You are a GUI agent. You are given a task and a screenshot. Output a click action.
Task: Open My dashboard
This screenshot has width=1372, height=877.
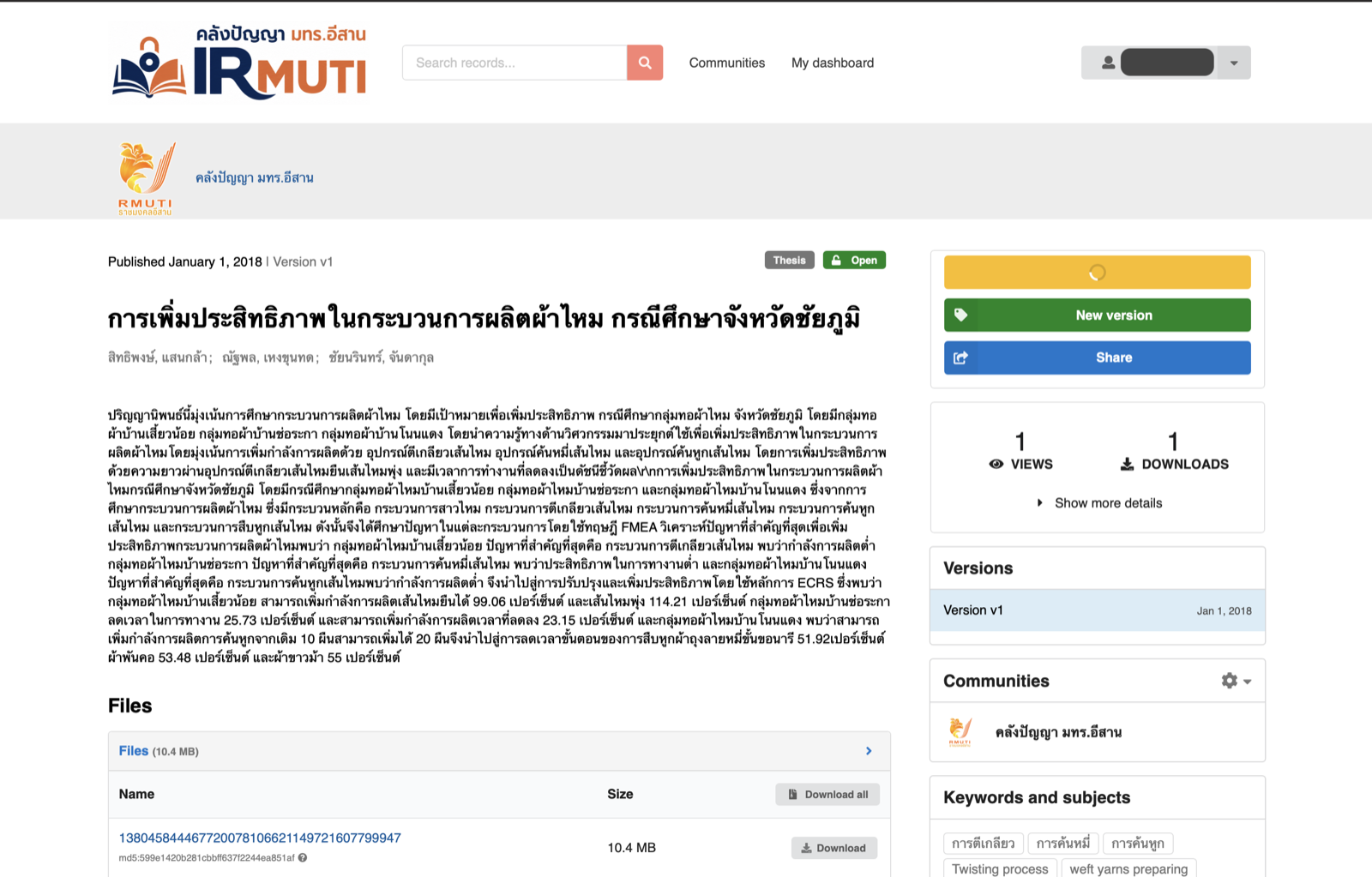pos(833,63)
